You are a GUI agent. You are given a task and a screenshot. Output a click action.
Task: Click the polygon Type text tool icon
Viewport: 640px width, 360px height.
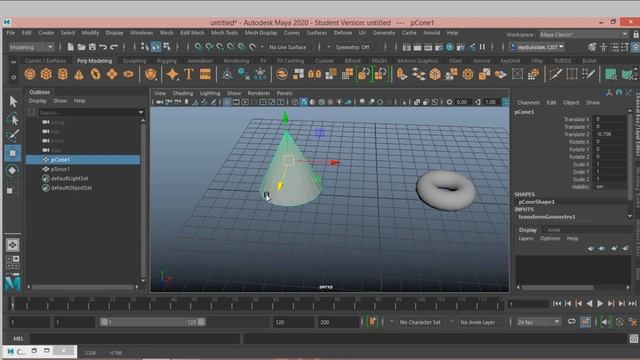coord(188,74)
